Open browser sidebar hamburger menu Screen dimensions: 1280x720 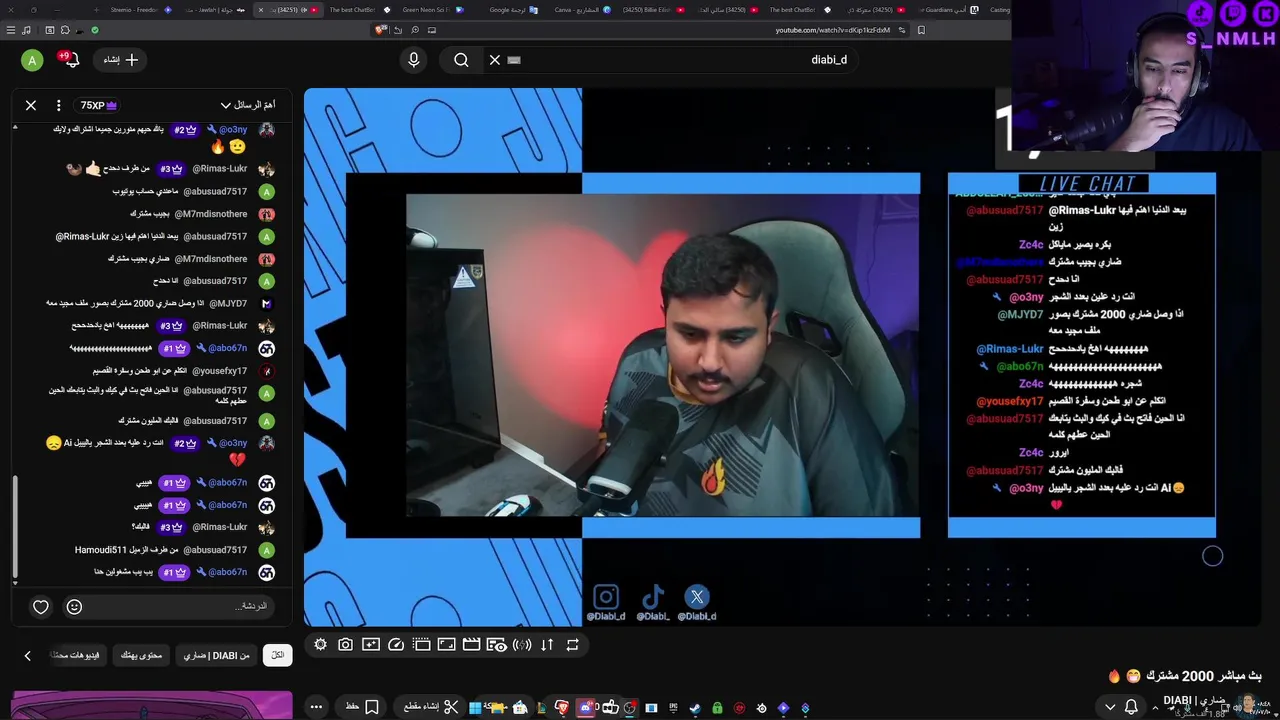[11, 30]
